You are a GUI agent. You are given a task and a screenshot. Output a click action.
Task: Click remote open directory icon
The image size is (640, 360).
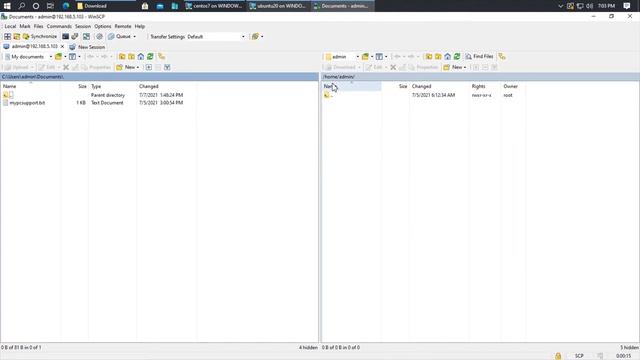point(365,57)
